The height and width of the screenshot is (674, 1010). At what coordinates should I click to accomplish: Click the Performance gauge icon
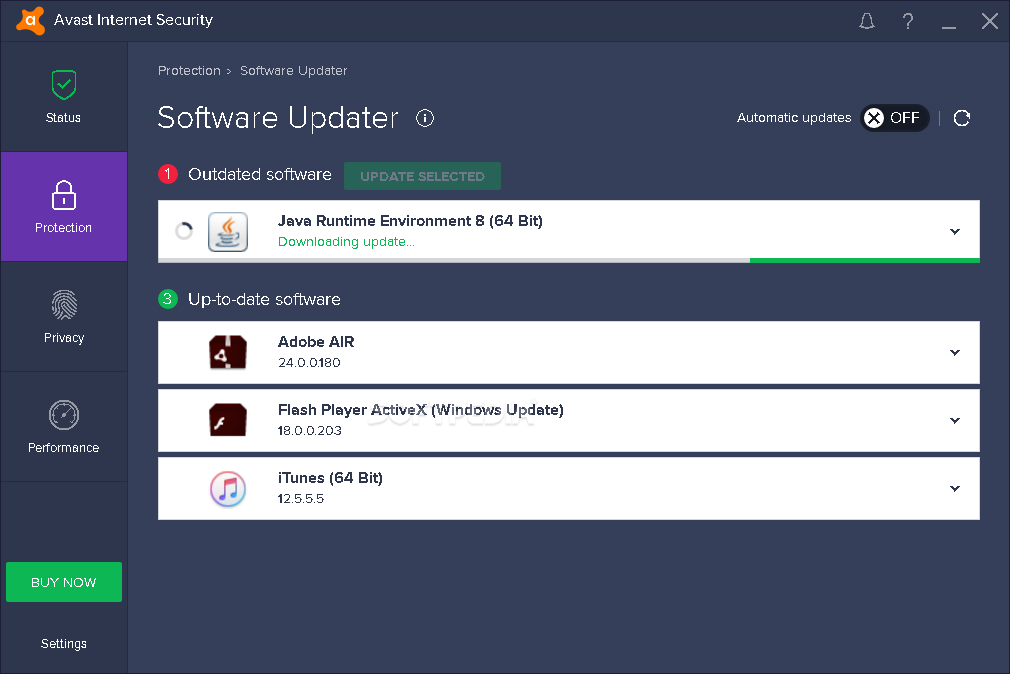(64, 415)
